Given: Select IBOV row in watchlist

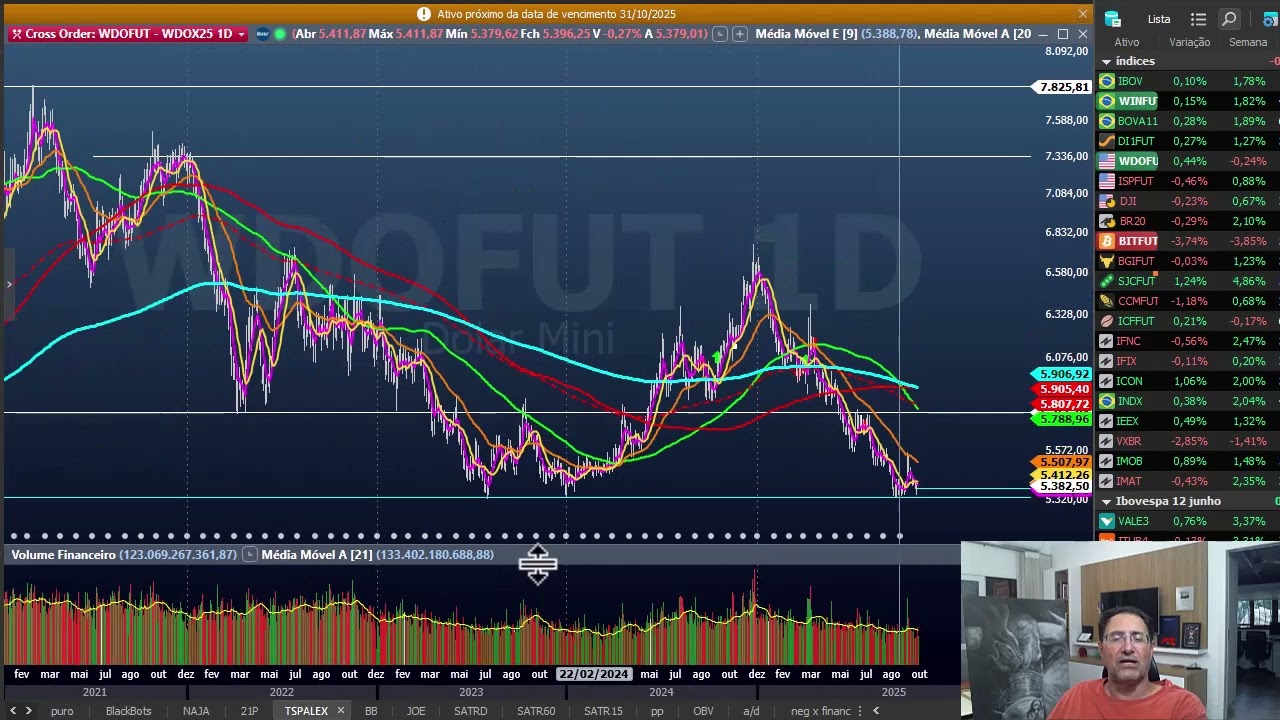Looking at the screenshot, I should coord(1188,81).
